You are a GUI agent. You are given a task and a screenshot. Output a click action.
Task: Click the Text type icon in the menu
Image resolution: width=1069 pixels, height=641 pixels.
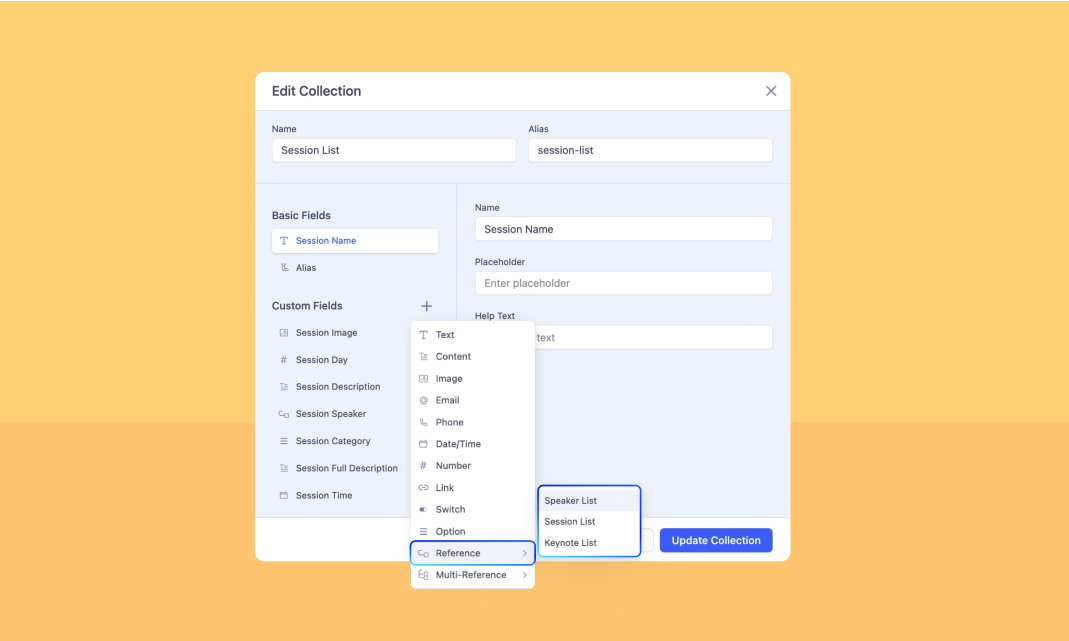tap(423, 335)
